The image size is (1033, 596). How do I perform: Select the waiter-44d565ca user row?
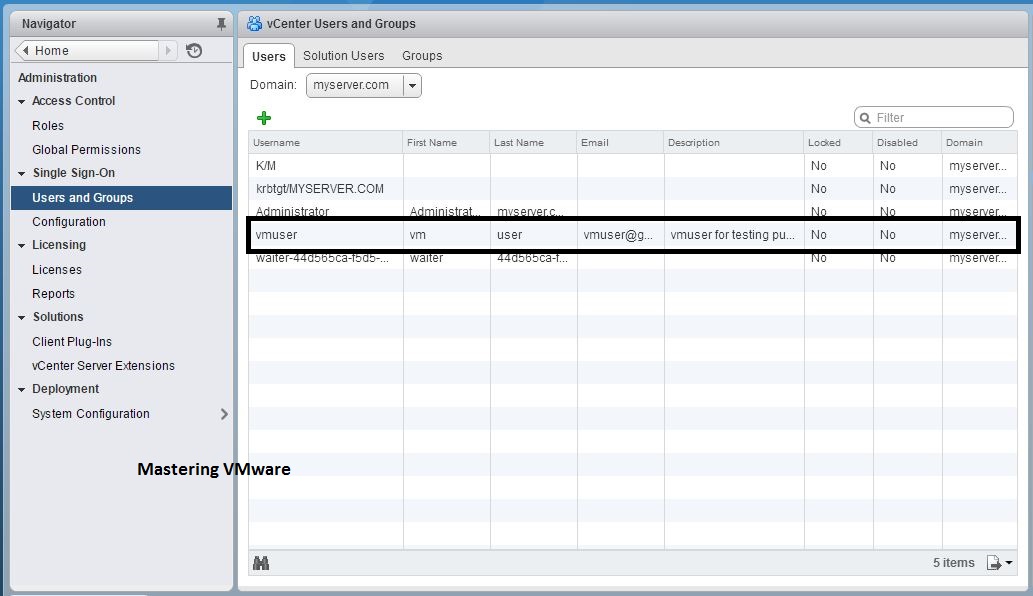click(632, 258)
